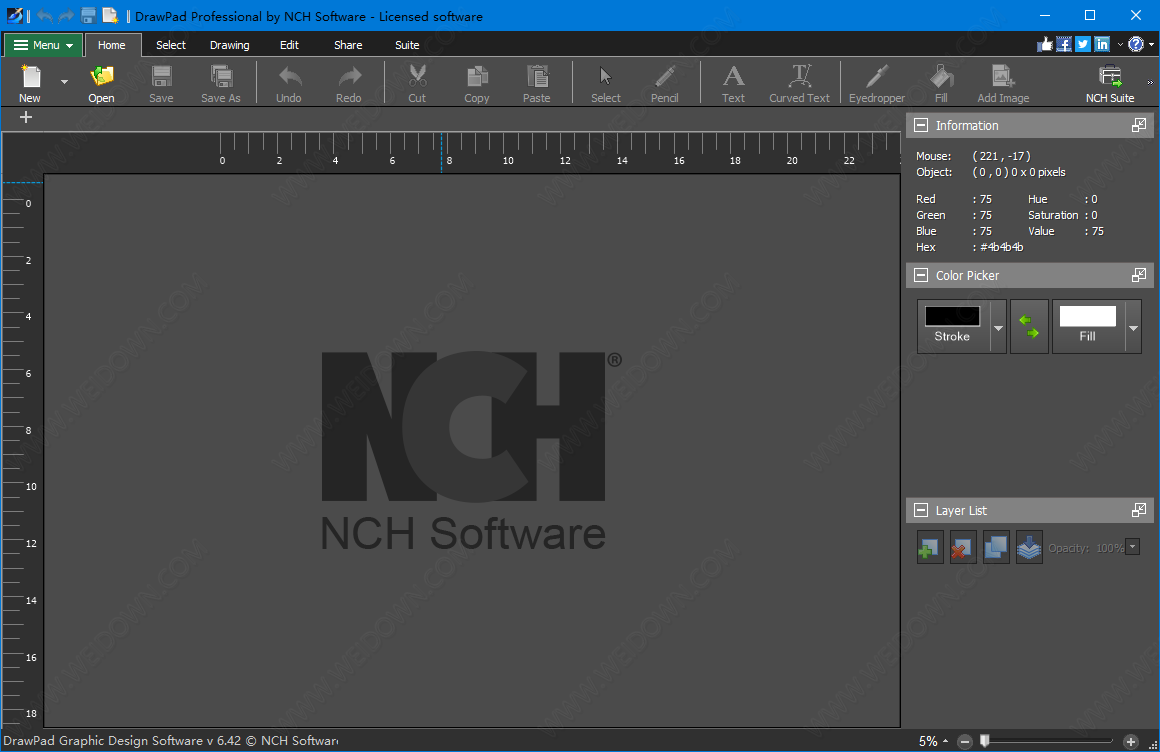Activate the Select arrow tool
This screenshot has width=1160, height=752.
pos(605,83)
